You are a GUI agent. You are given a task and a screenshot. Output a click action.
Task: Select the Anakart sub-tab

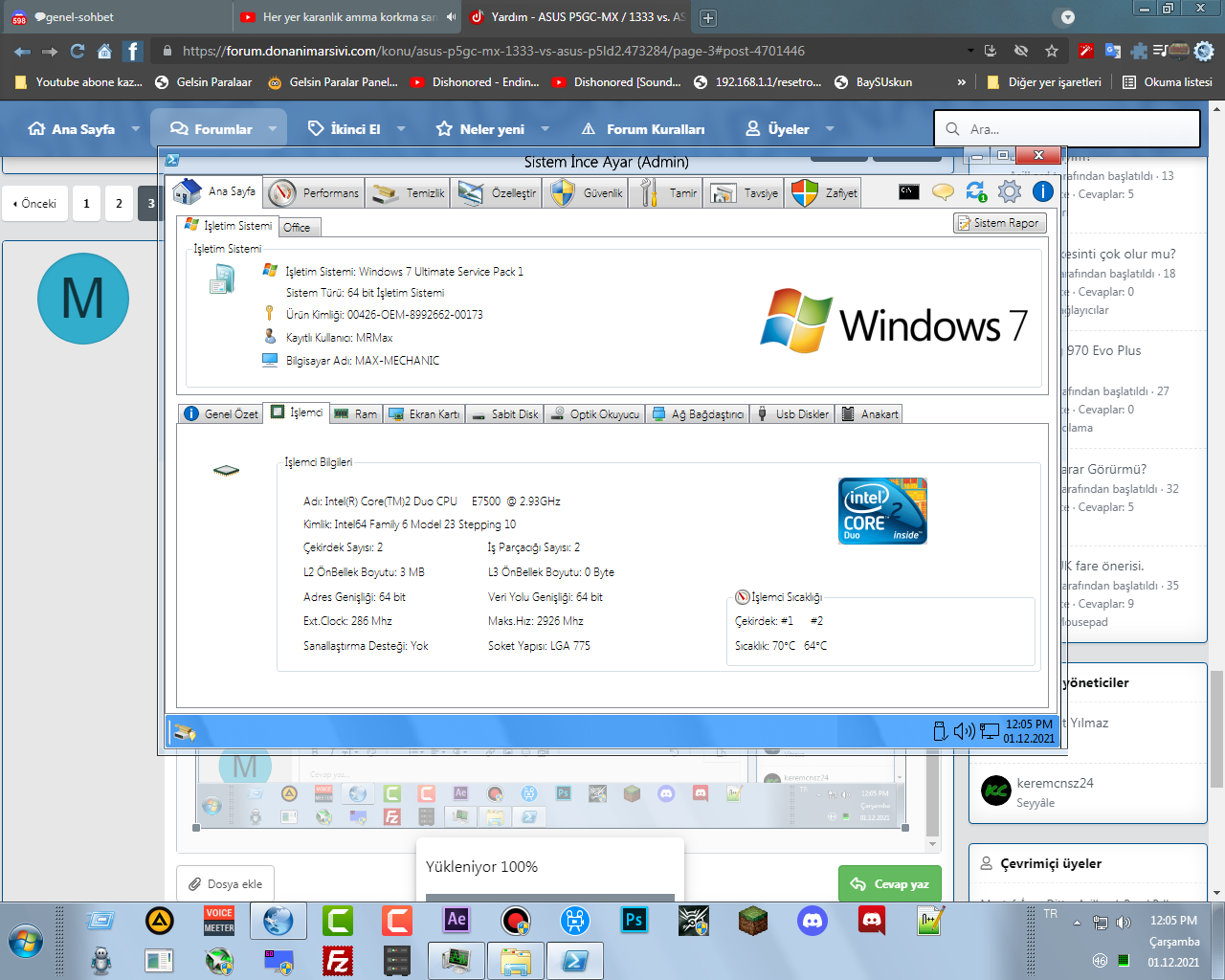pos(871,414)
